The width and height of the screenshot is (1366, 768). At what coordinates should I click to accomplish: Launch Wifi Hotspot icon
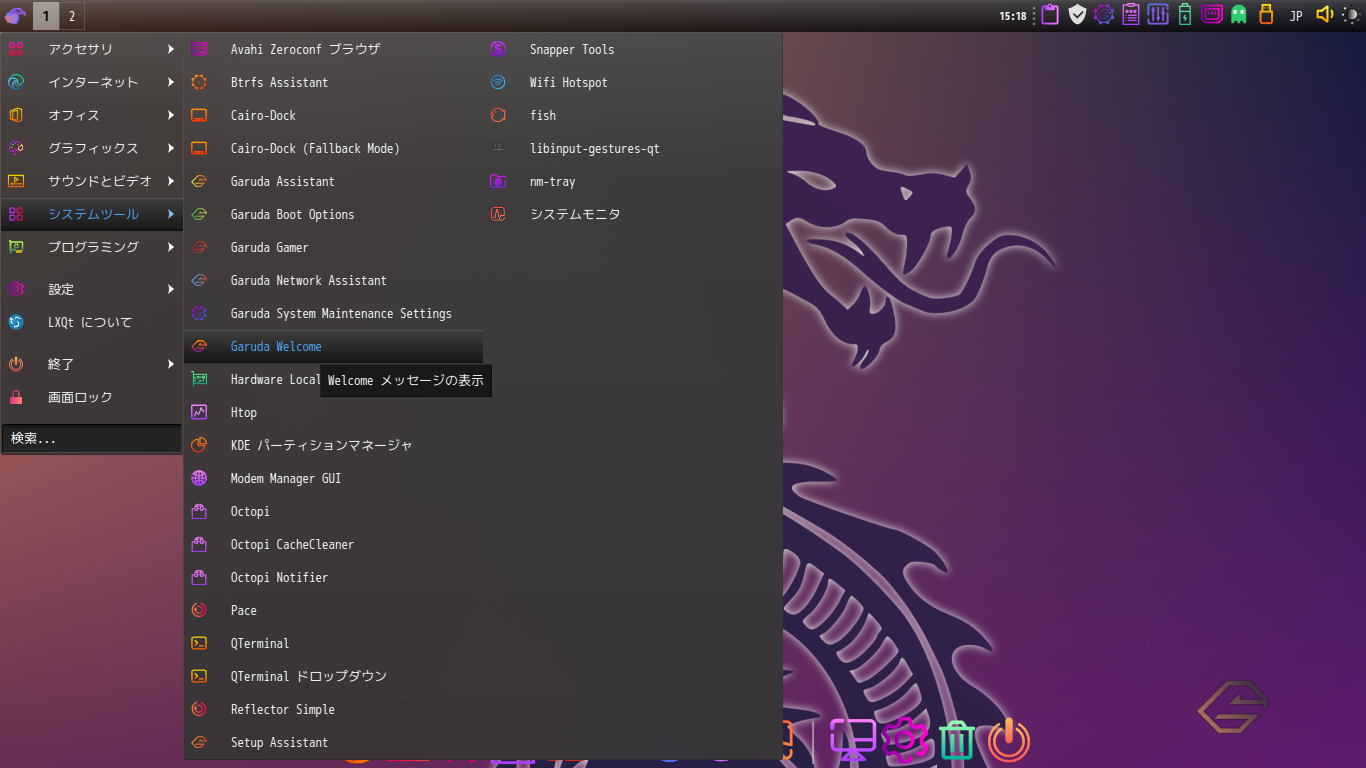(498, 82)
